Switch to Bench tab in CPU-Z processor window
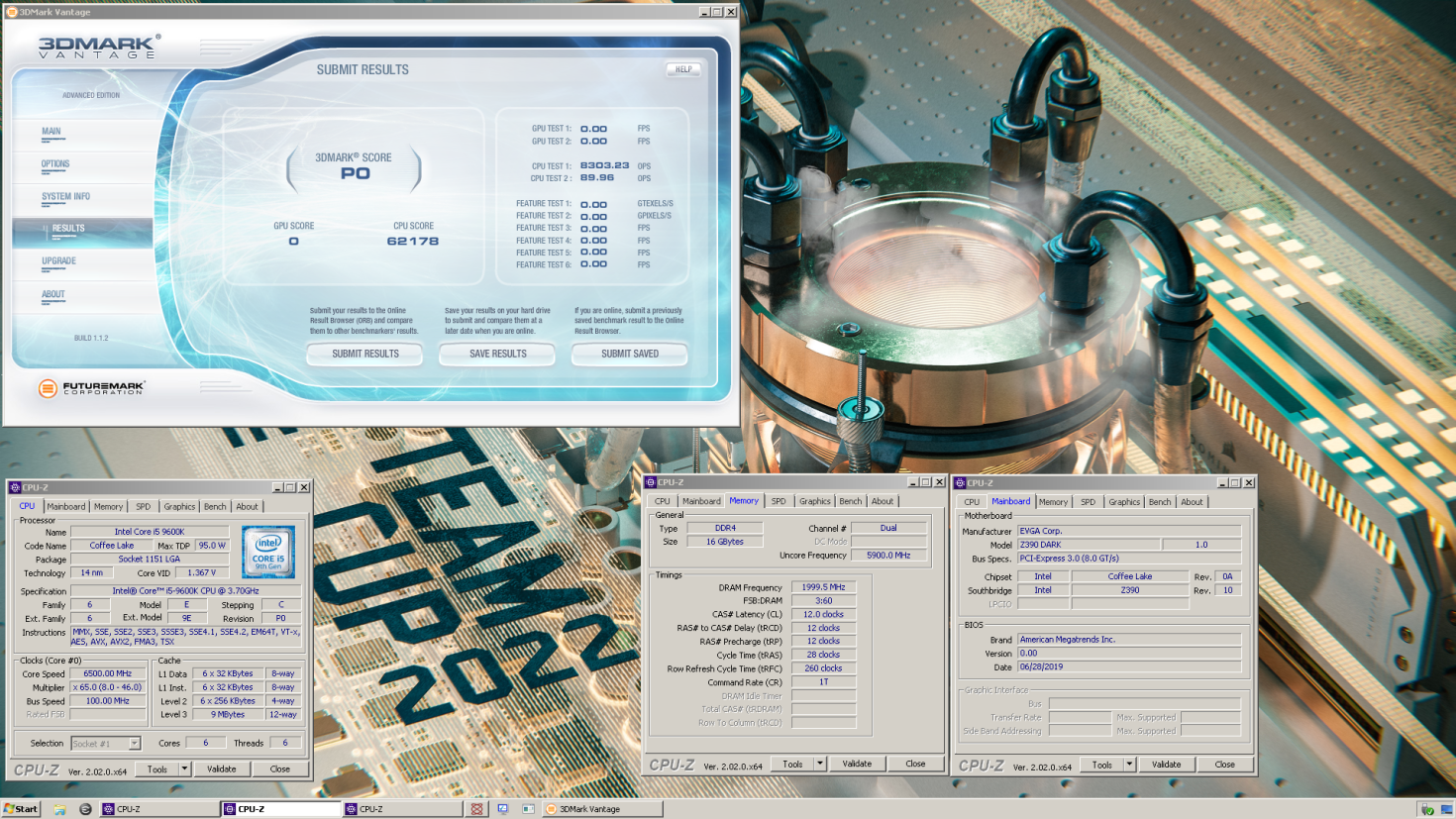Viewport: 1456px width, 819px height. pos(215,506)
